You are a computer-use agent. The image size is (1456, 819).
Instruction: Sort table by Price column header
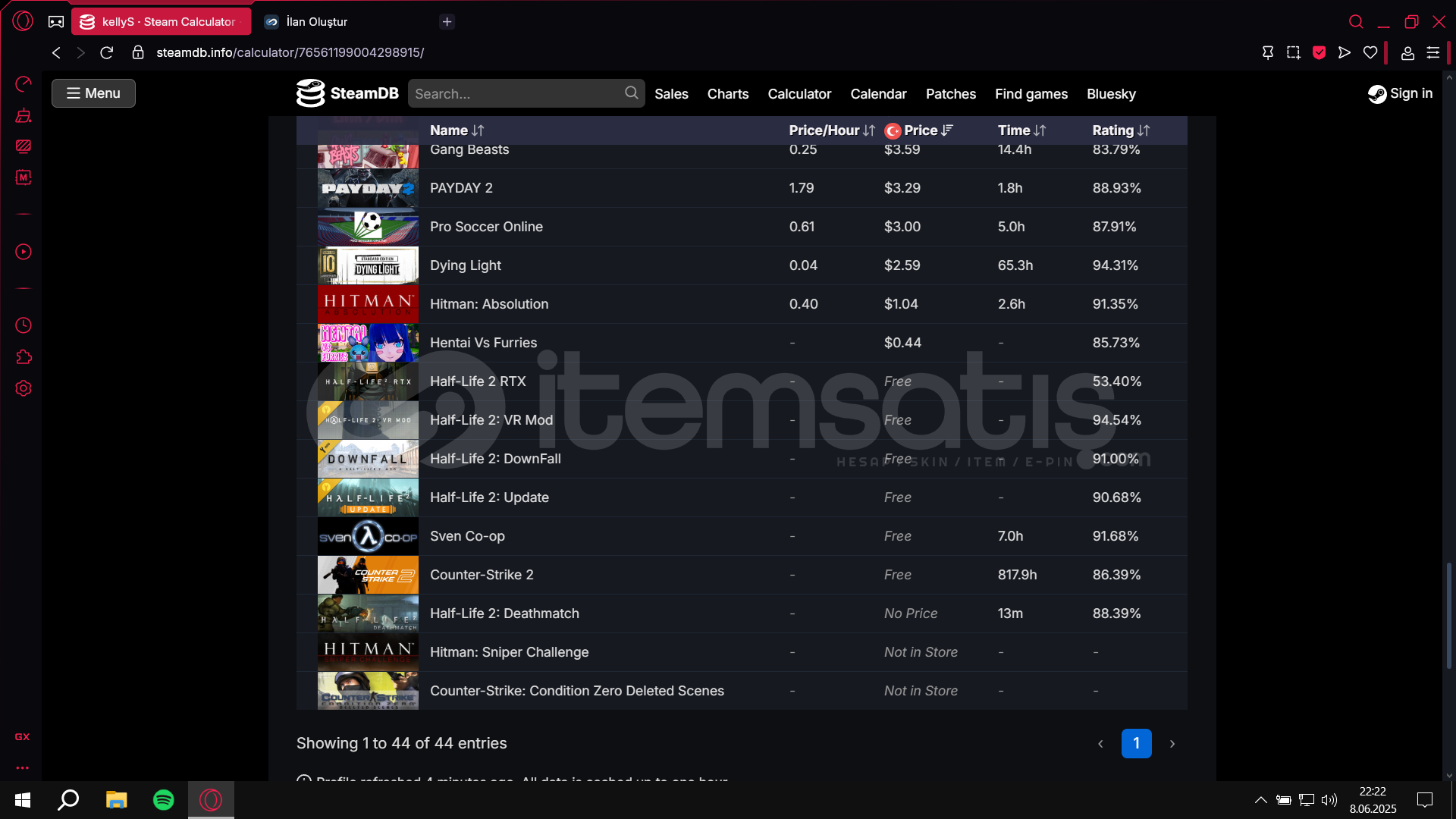click(919, 130)
